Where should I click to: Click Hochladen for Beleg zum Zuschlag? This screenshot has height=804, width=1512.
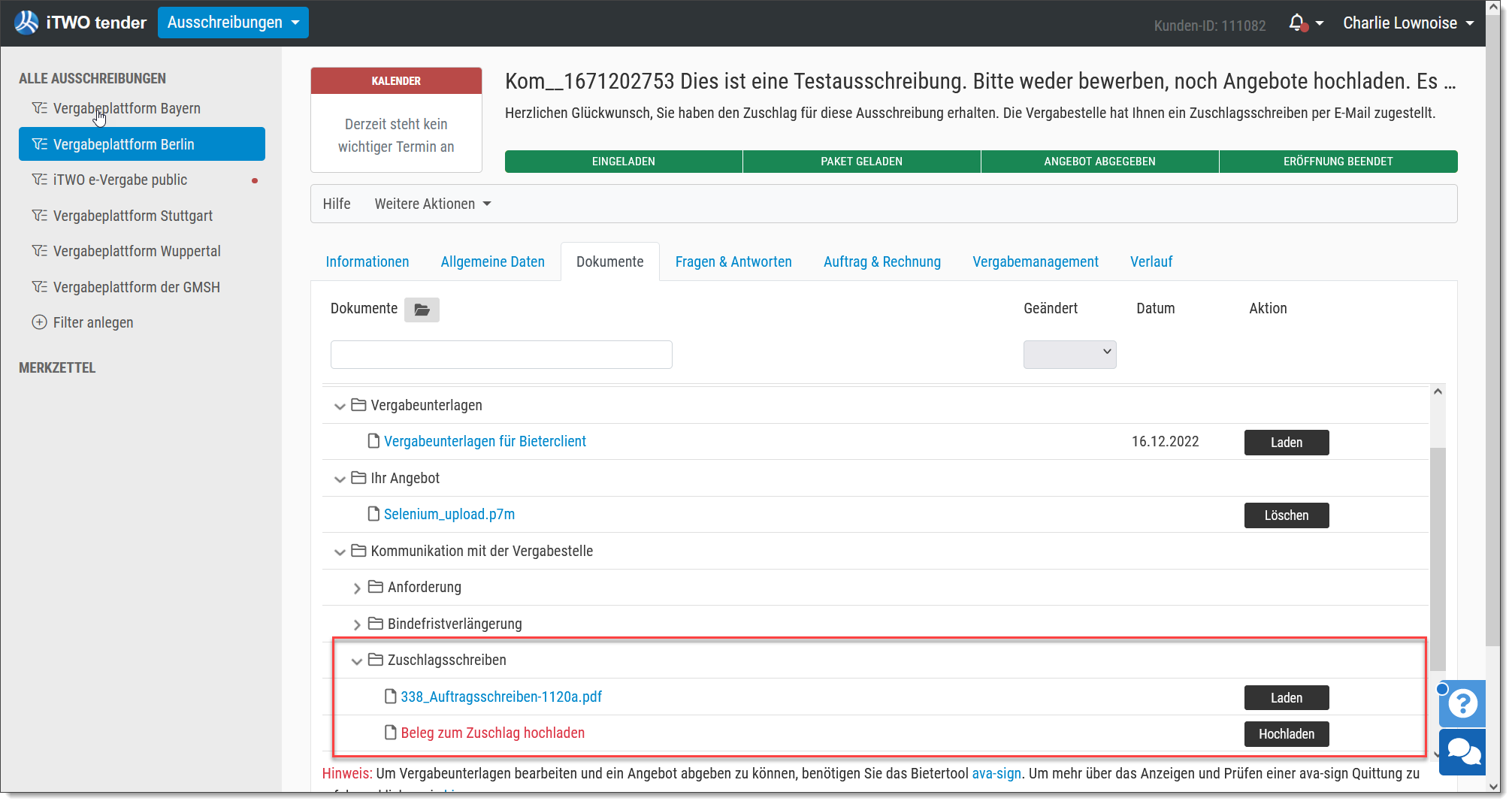(1287, 734)
